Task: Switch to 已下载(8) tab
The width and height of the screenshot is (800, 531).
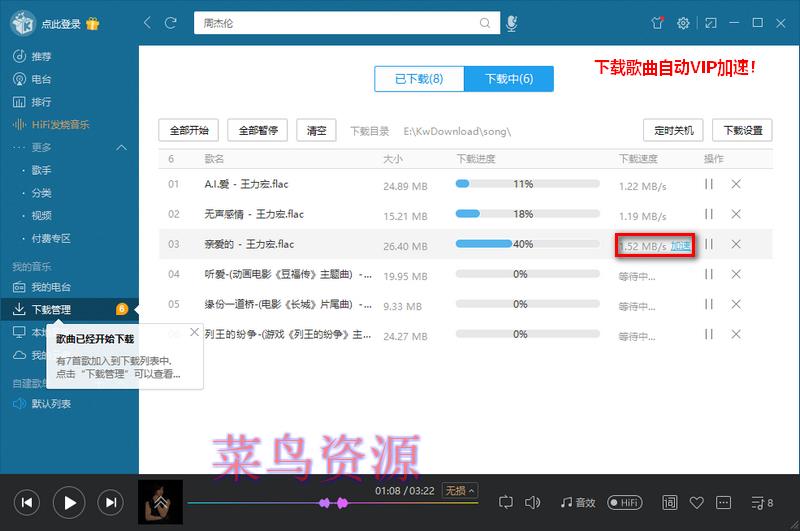Action: tap(419, 79)
